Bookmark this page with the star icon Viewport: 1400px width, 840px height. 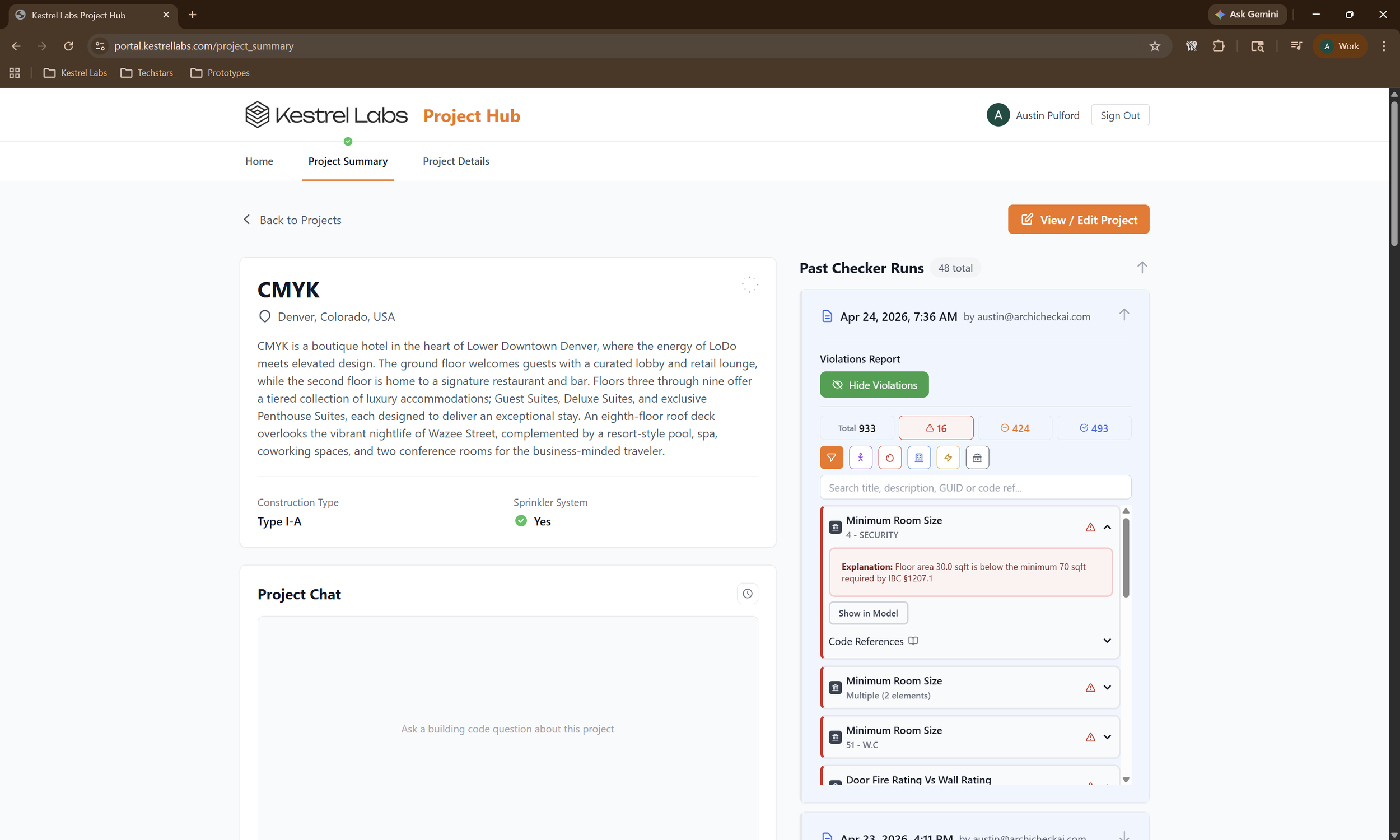coord(1155,46)
